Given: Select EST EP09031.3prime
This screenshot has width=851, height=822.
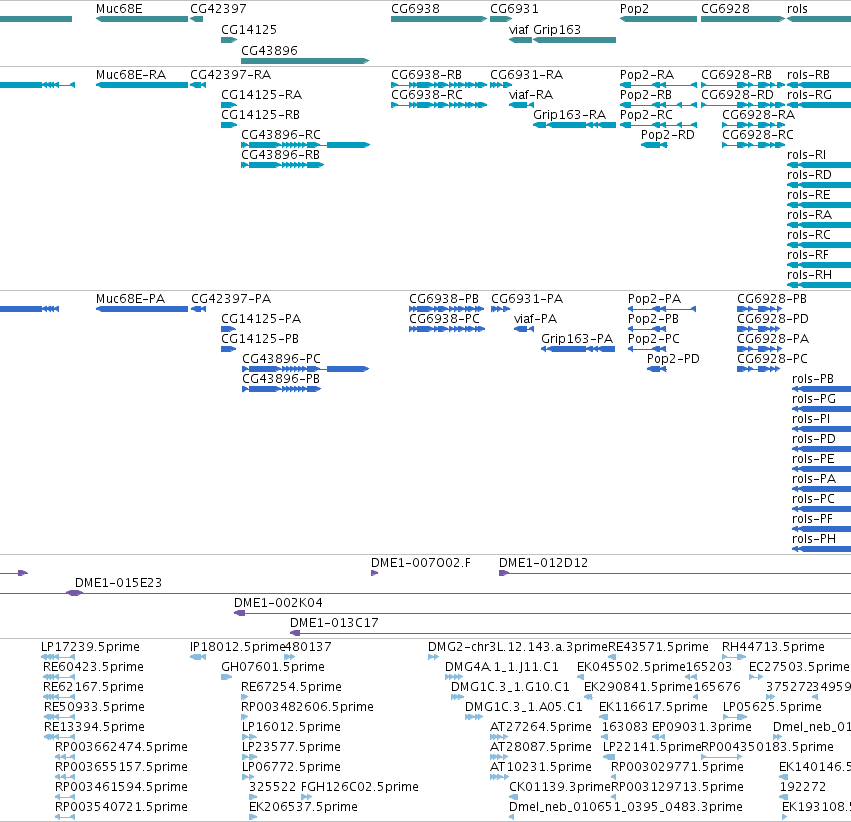Looking at the screenshot, I should click(x=701, y=727).
